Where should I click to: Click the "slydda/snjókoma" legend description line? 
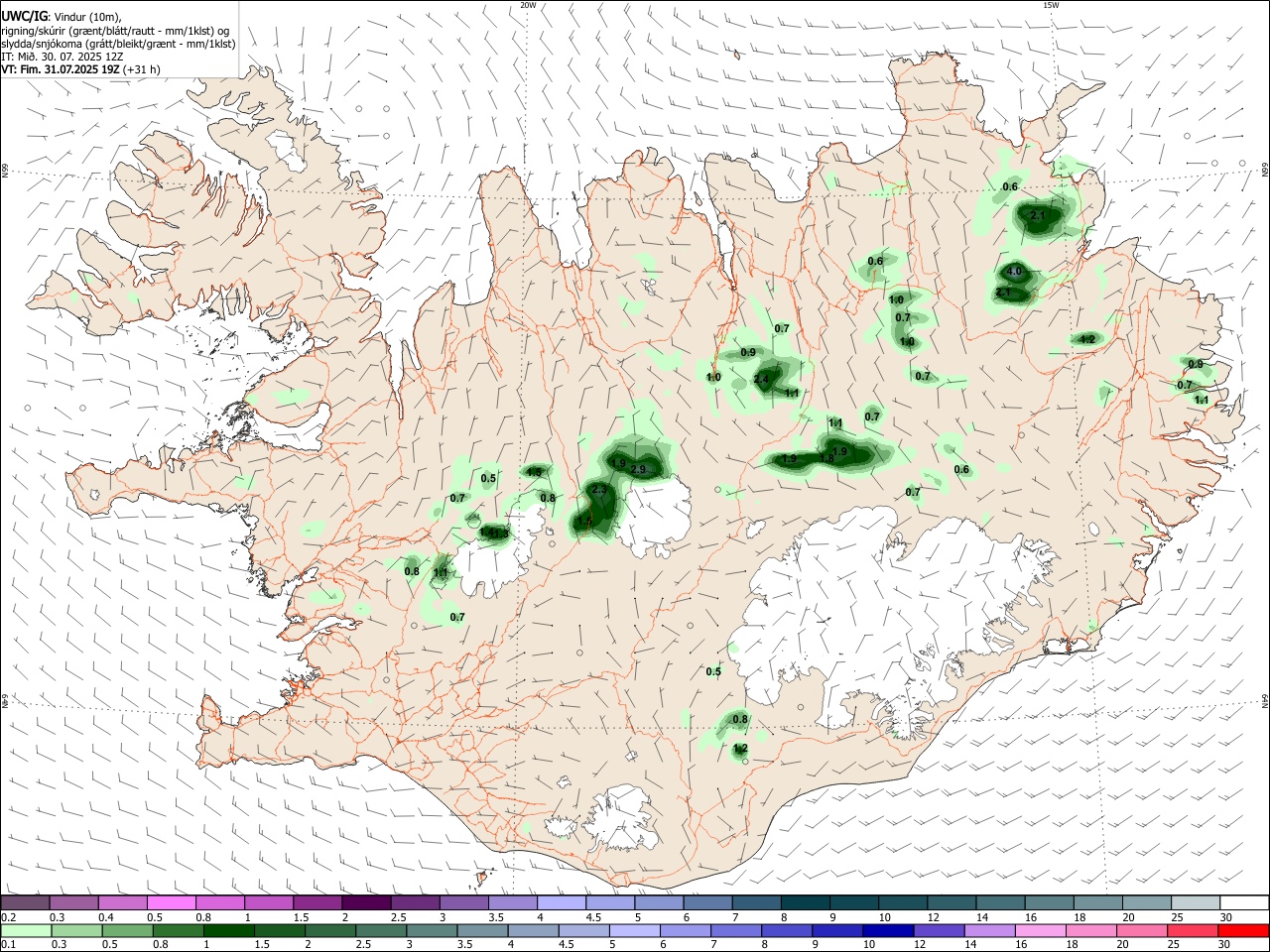click(x=118, y=44)
